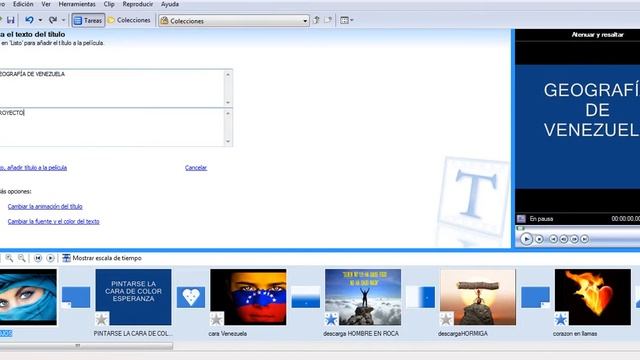This screenshot has width=640, height=360.
Task: Click 'Mostrar escala de tiempo' button
Action: pos(102,258)
